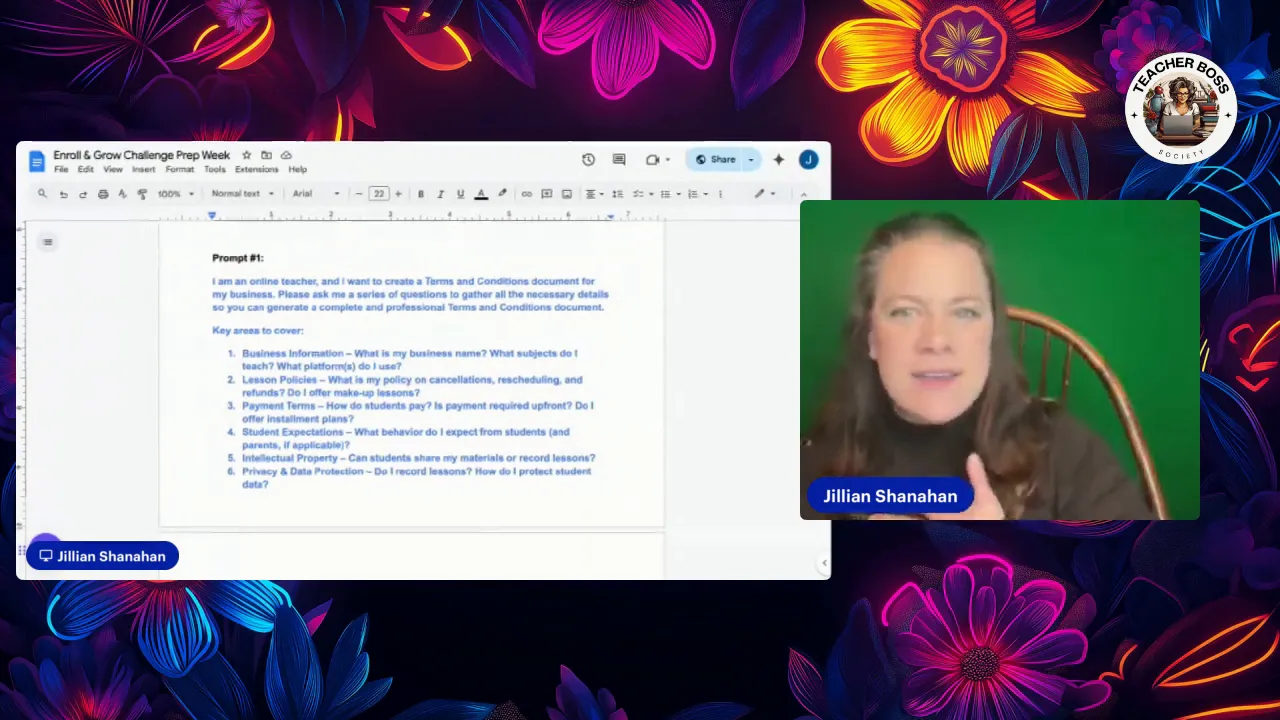This screenshot has width=1280, height=720.
Task: Undo the last action
Action: (x=63, y=194)
